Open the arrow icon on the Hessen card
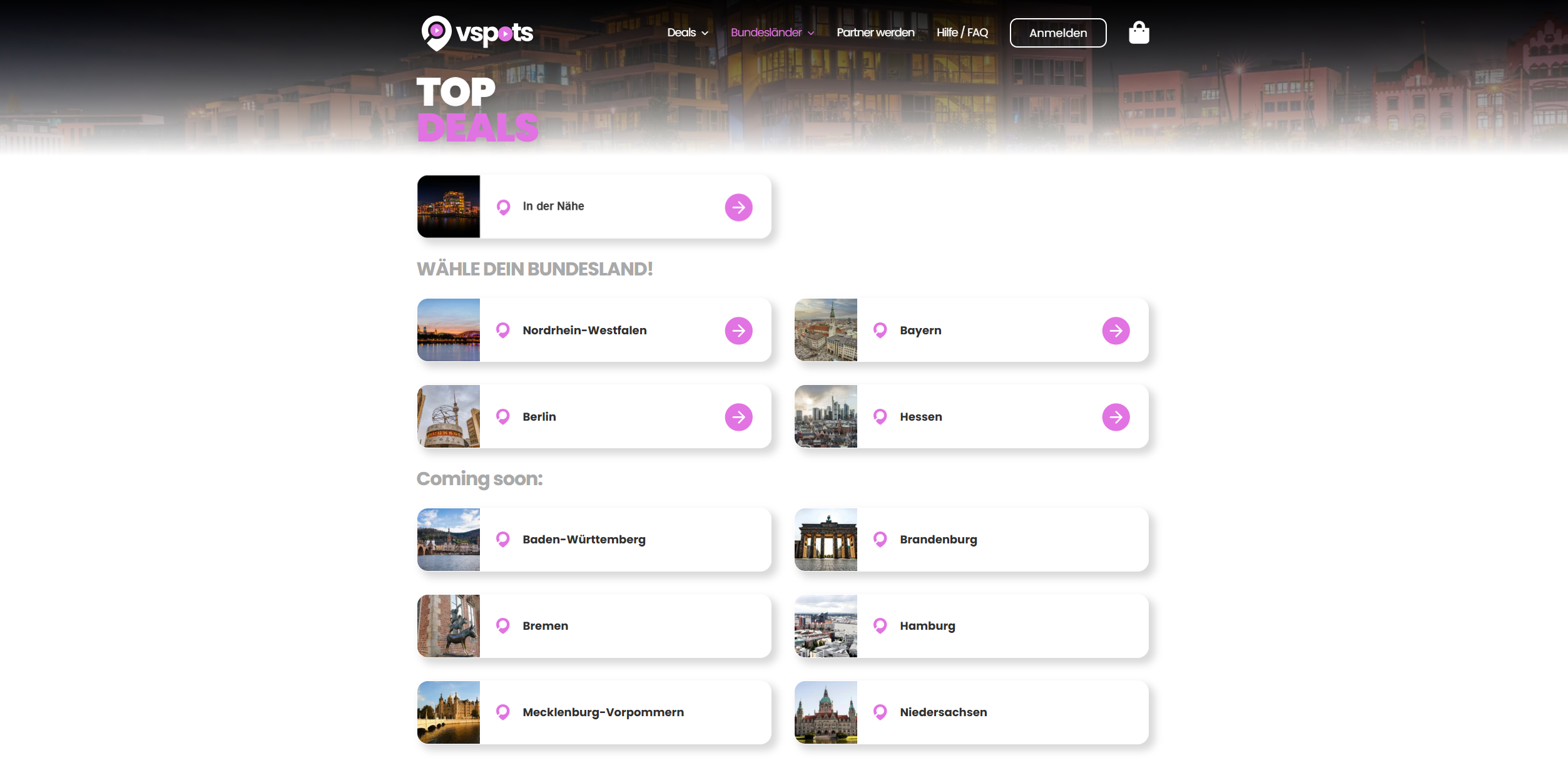This screenshot has width=1568, height=760. (1116, 416)
